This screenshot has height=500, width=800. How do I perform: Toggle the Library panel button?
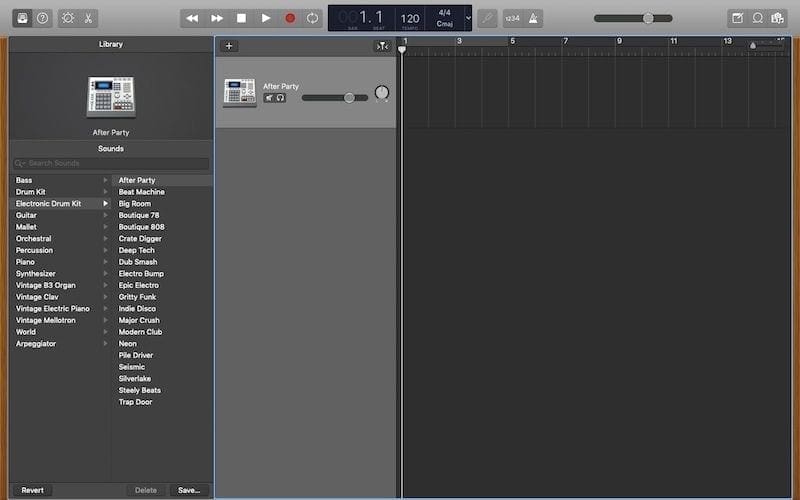point(22,18)
